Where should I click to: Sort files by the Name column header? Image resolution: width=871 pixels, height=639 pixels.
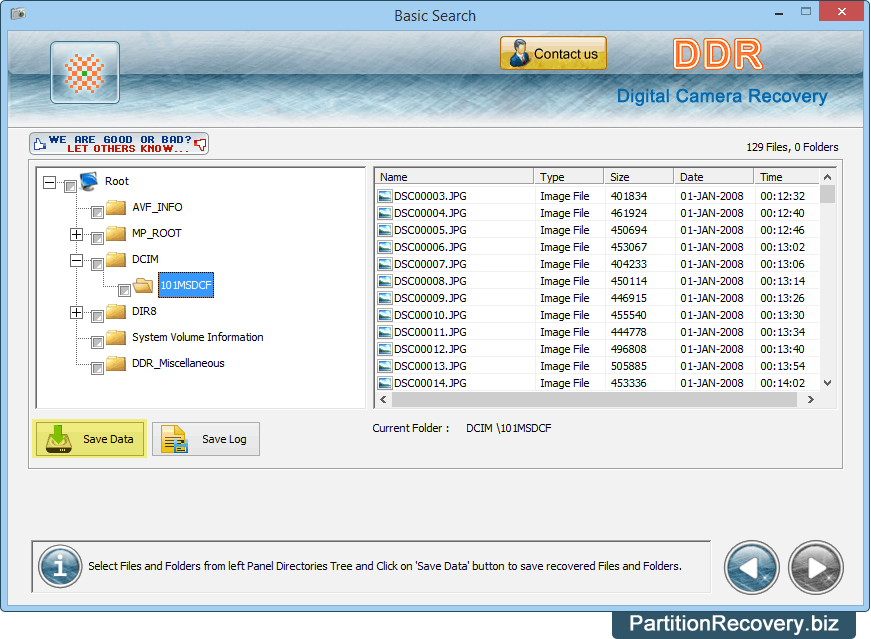(x=453, y=177)
